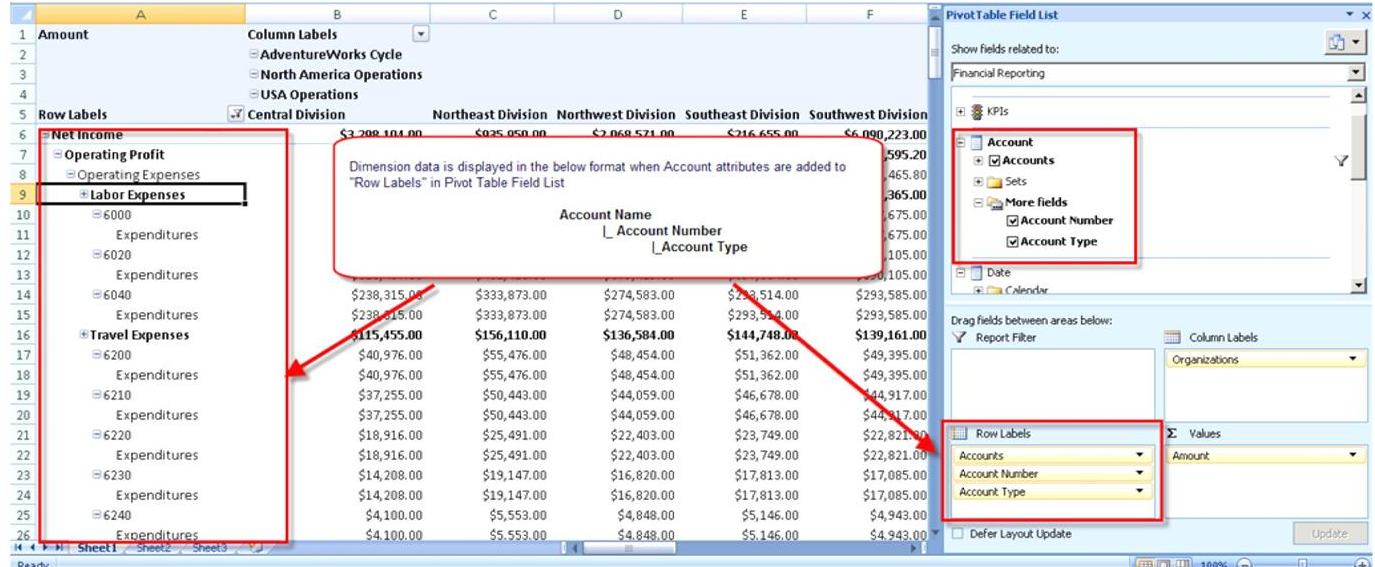Viewport: 1375px width, 567px height.
Task: Expand the KPIs node
Action: pyautogui.click(x=961, y=112)
